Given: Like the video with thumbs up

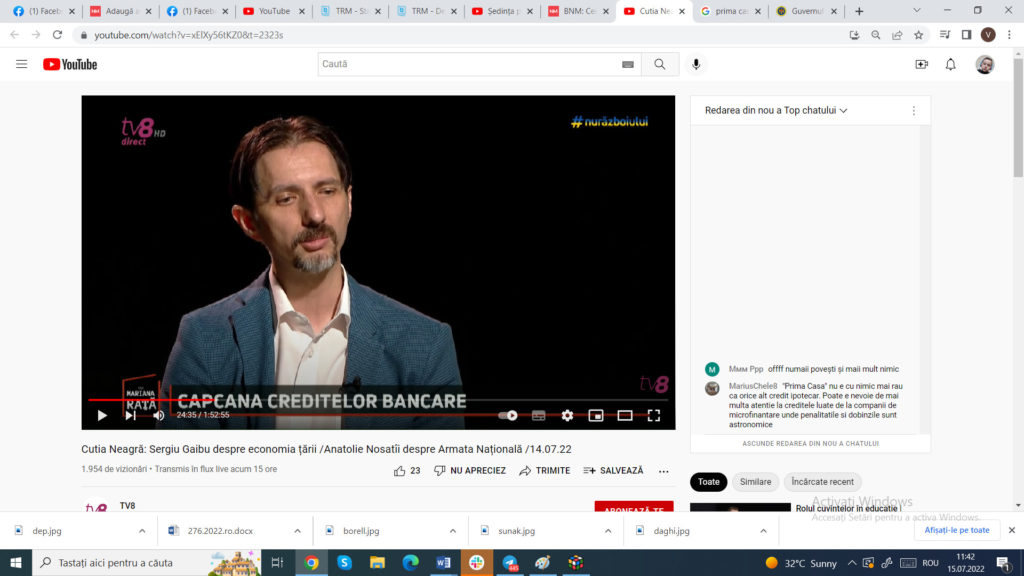Looking at the screenshot, I should click(407, 470).
